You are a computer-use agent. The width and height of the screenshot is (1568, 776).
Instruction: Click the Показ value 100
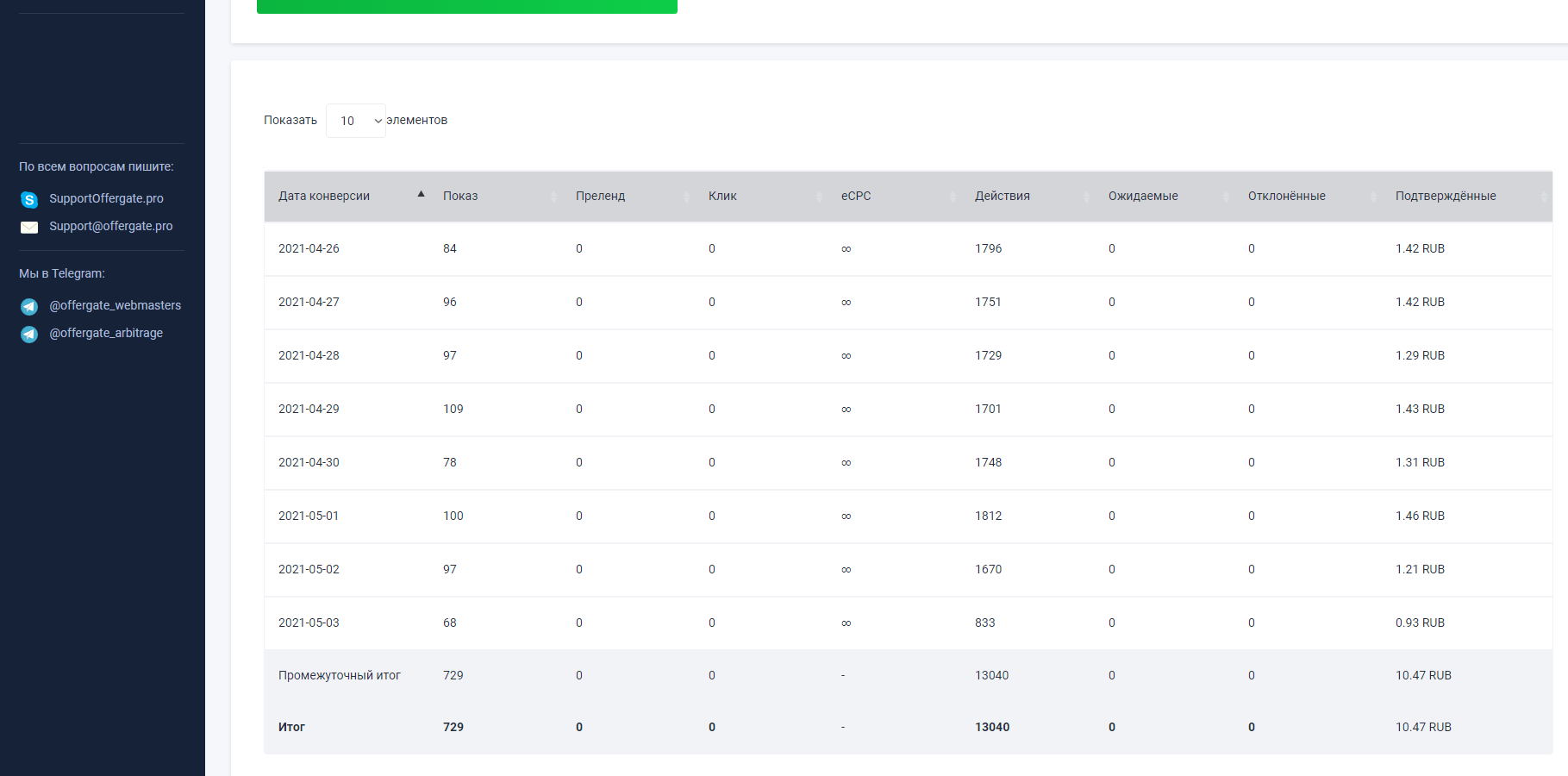click(453, 516)
